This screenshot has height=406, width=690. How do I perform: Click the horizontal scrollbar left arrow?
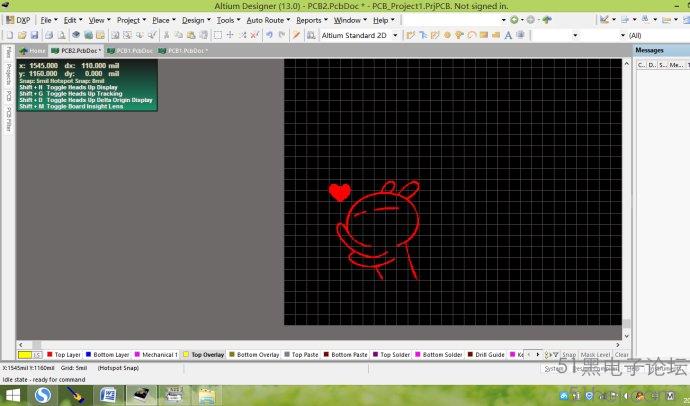coord(21,345)
